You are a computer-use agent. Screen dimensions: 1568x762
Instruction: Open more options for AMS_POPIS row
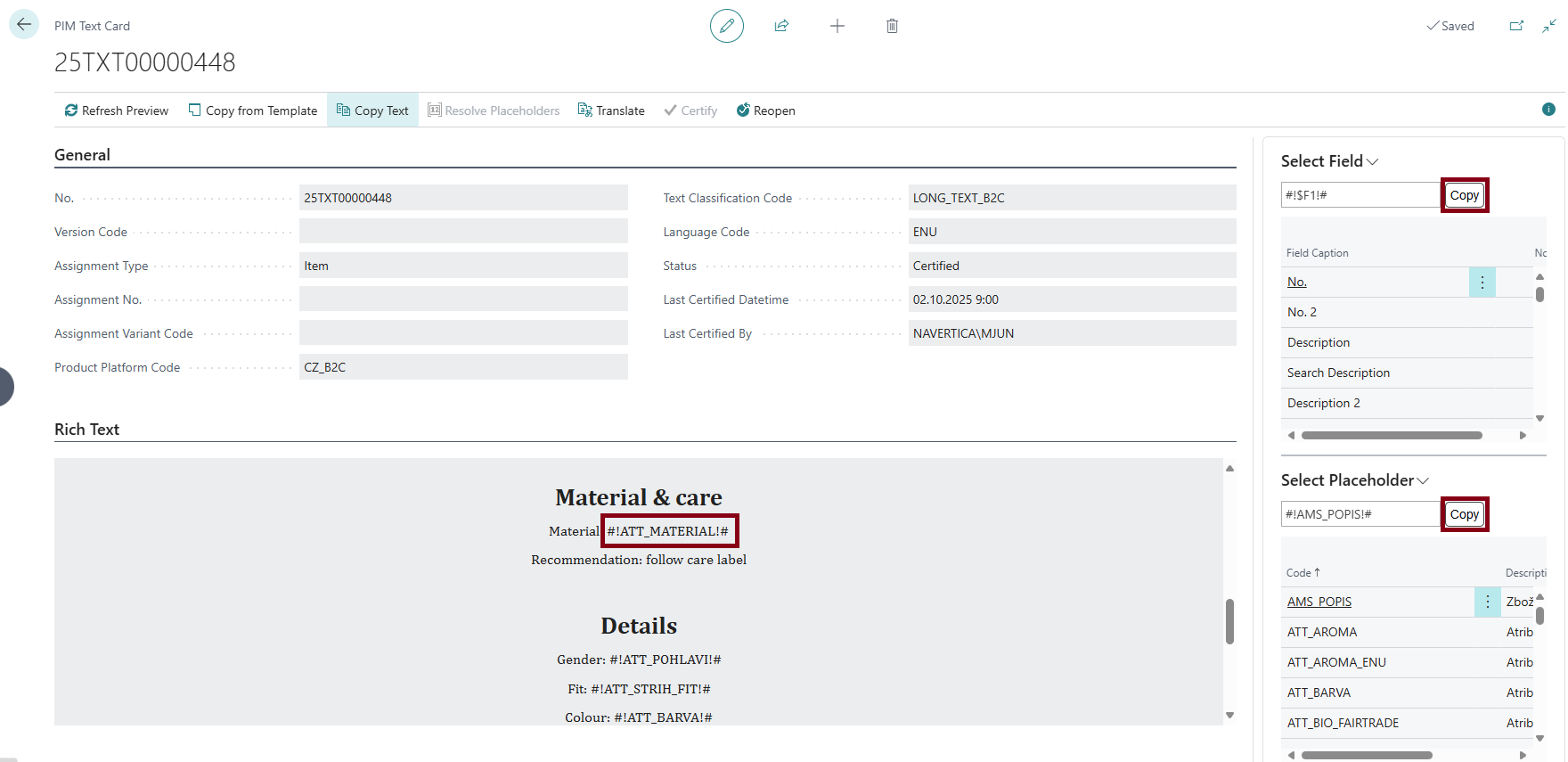point(1487,602)
